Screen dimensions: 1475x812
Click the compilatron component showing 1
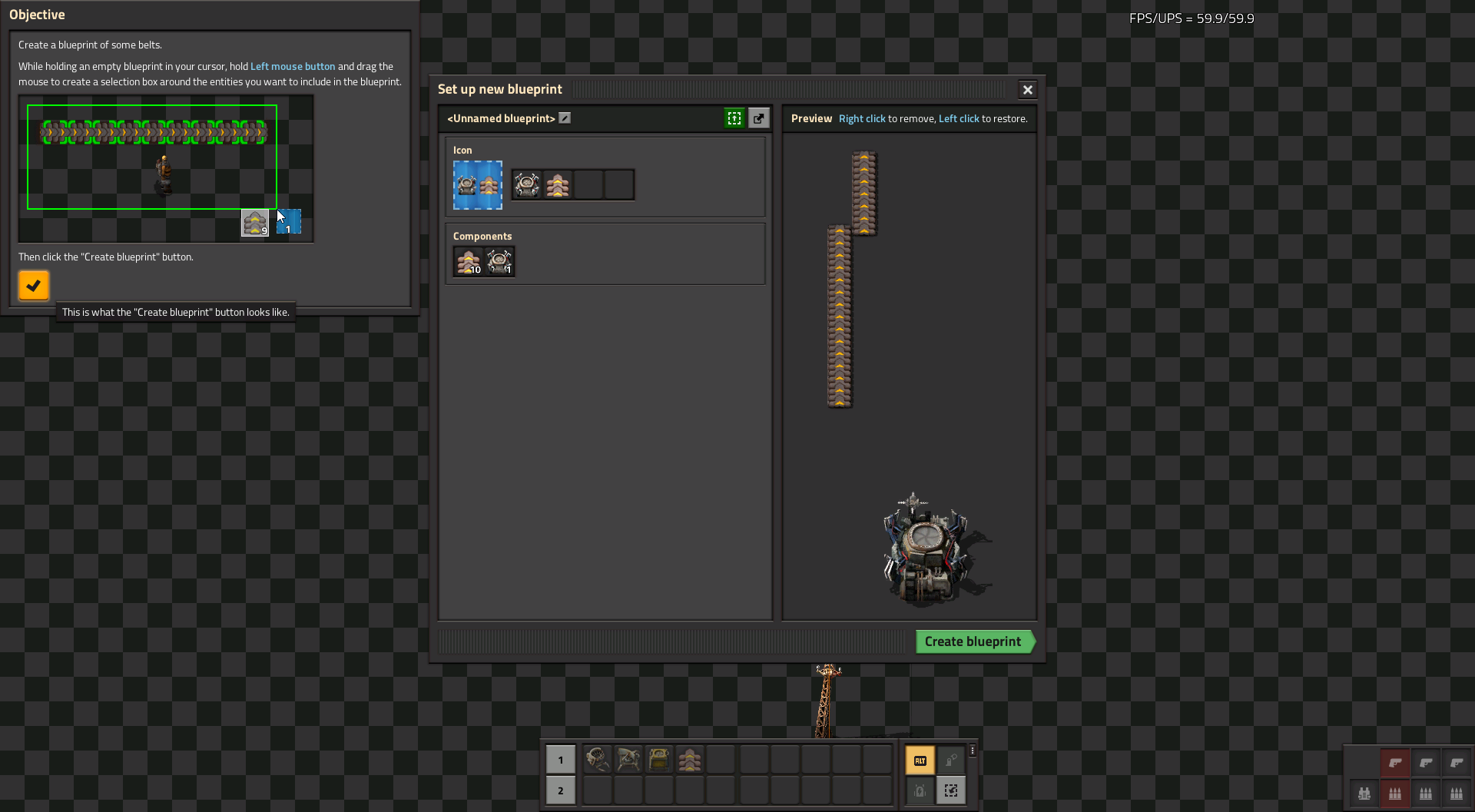(499, 261)
